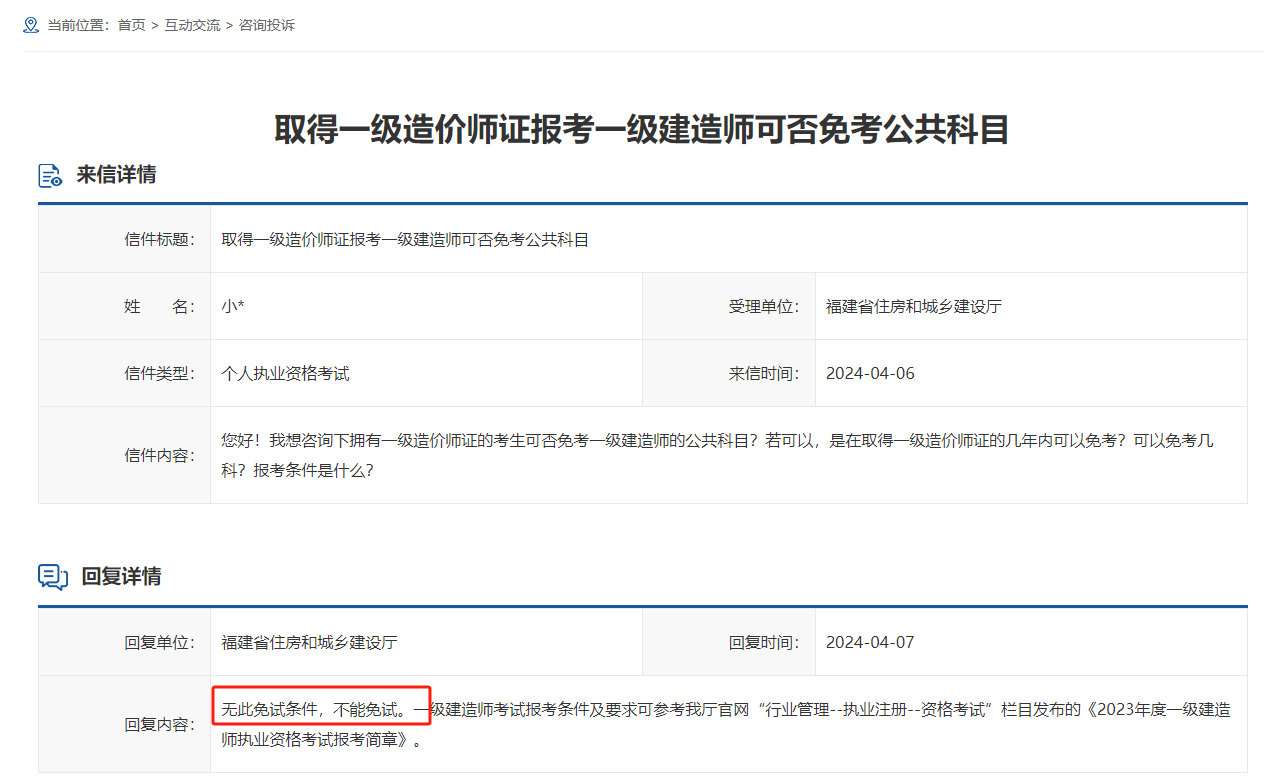Click 回复单位 value 福建省住房和城乡建设厅
This screenshot has height=781, width=1284.
click(x=309, y=642)
